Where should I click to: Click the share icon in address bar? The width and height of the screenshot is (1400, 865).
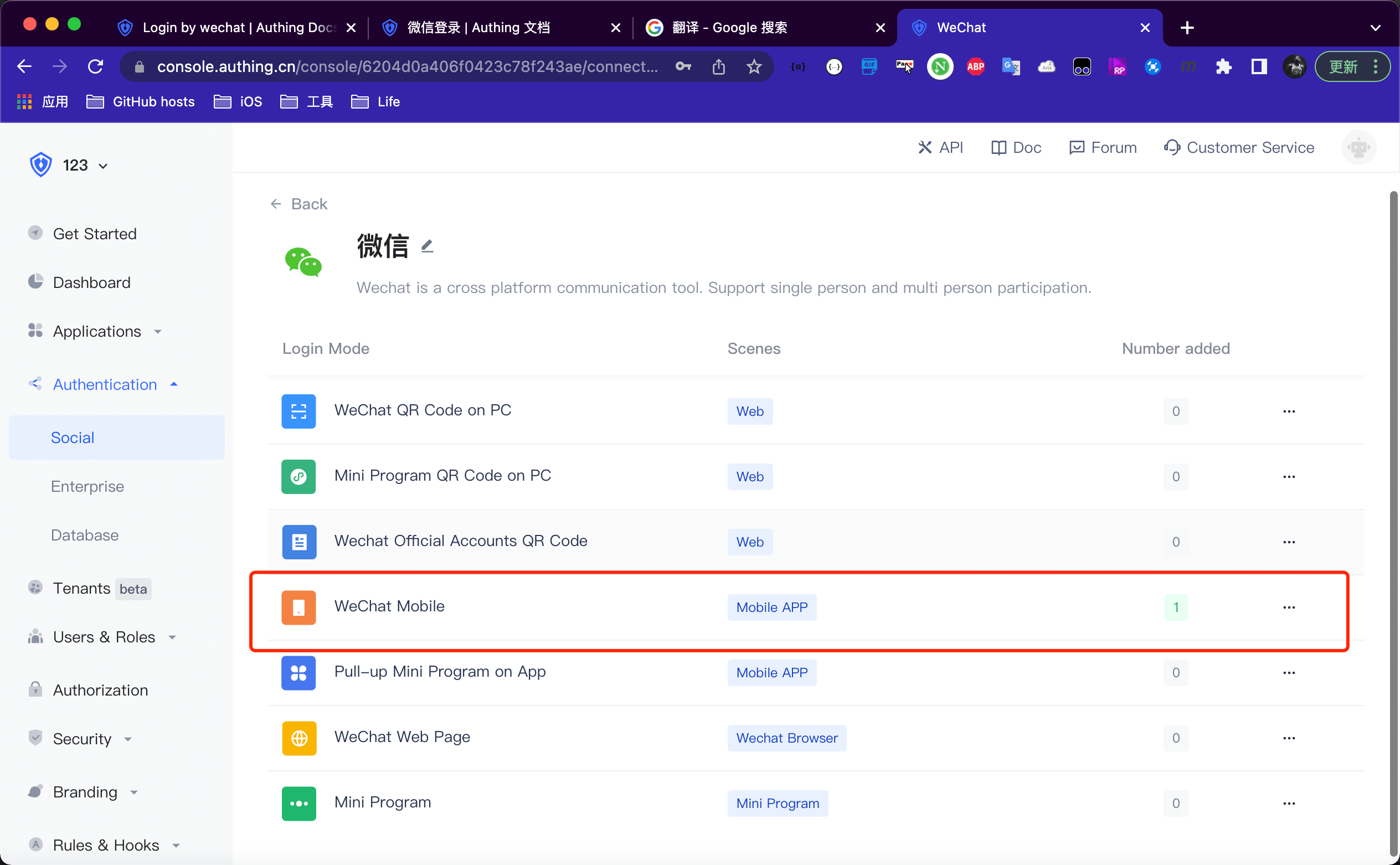tap(719, 67)
